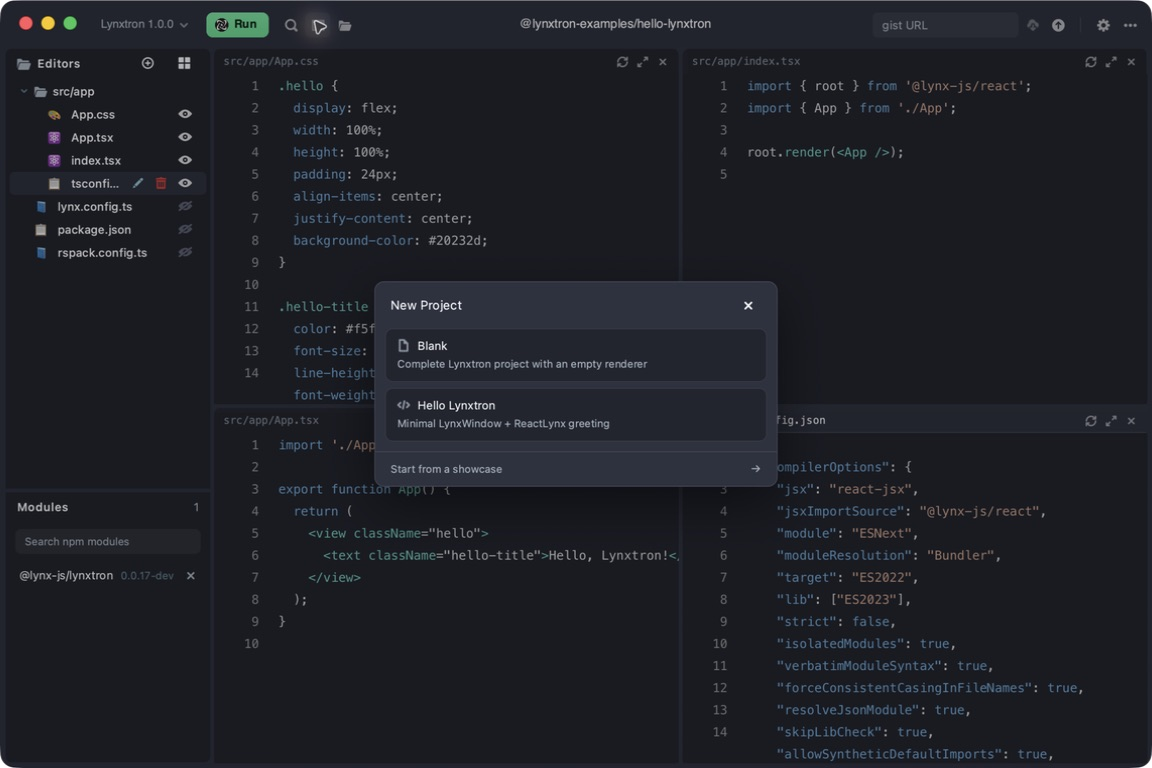1152x768 pixels.
Task: Close the index.tsx editor pane
Action: [x=1131, y=62]
